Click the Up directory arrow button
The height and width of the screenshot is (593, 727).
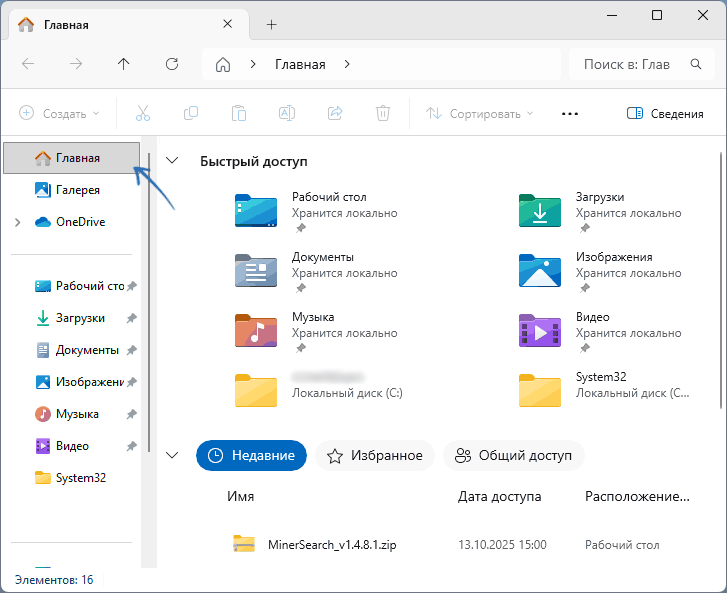124,64
